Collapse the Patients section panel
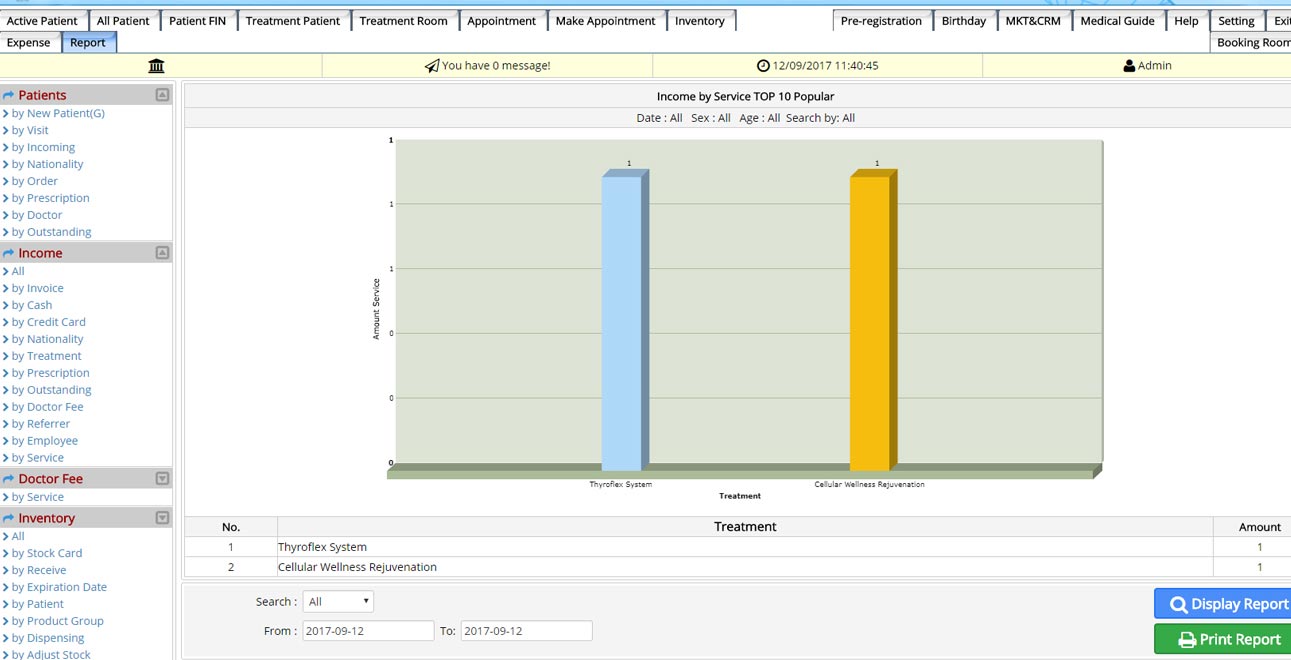The height and width of the screenshot is (660, 1291). click(x=162, y=95)
